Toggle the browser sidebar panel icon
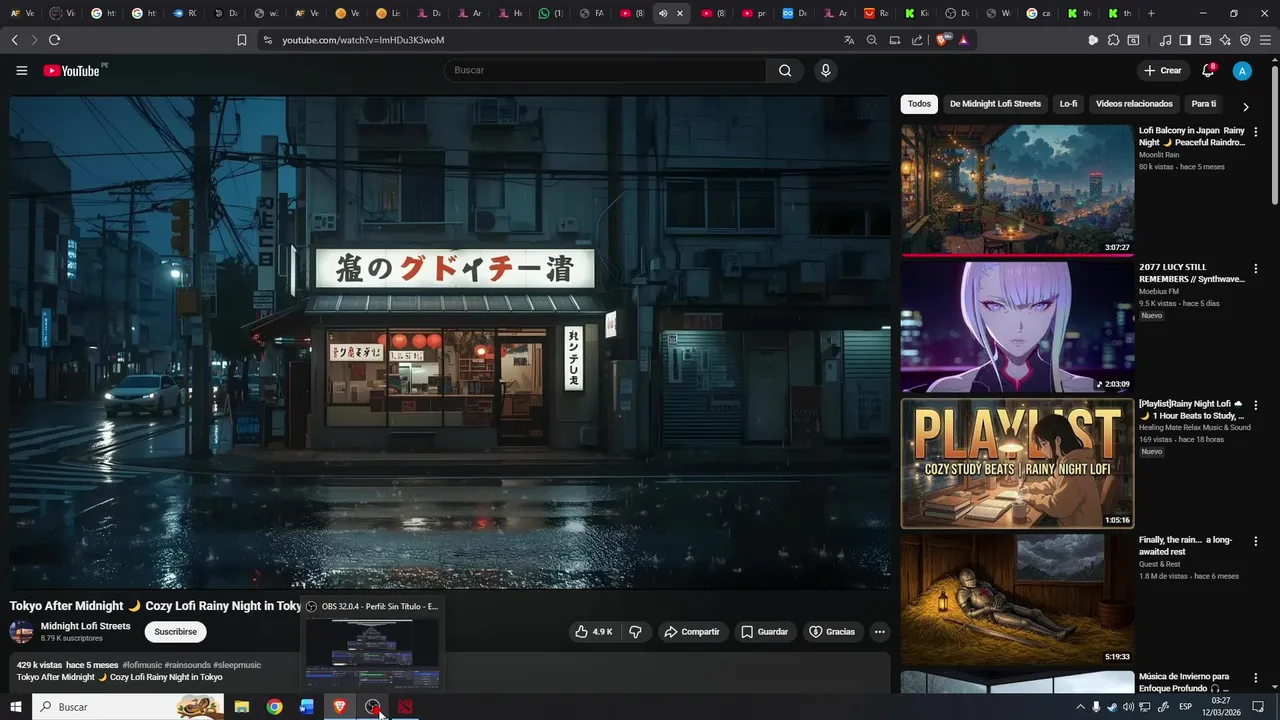Screen dimensions: 1280x720 tap(1185, 40)
